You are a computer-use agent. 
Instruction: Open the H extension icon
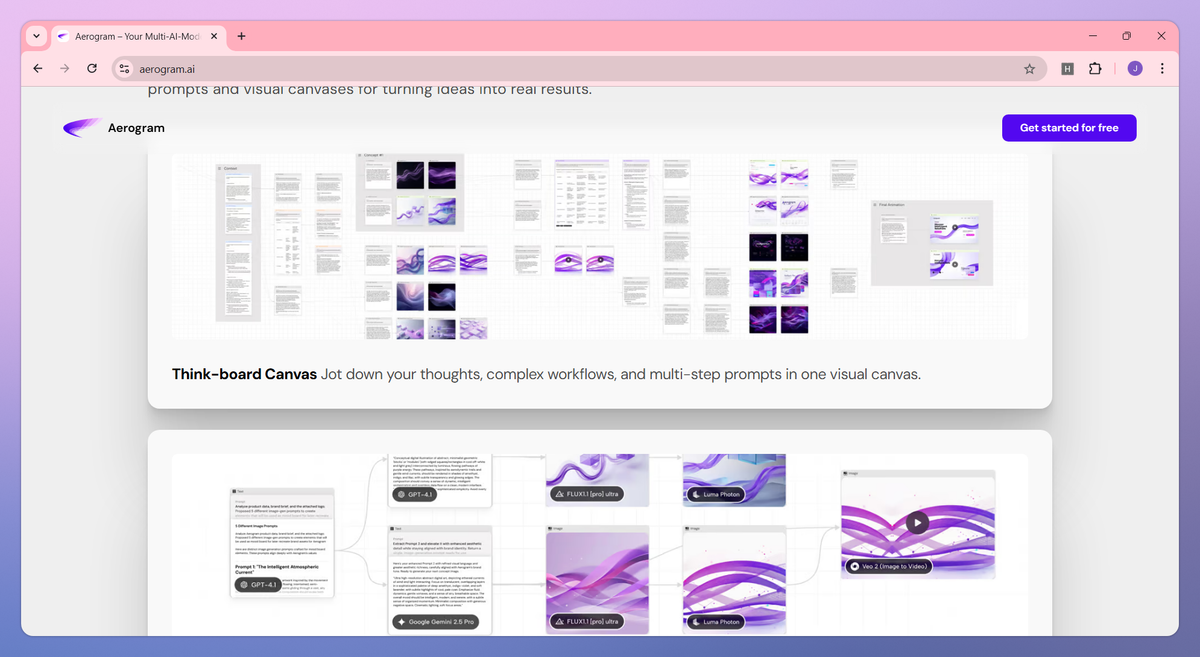click(1068, 69)
